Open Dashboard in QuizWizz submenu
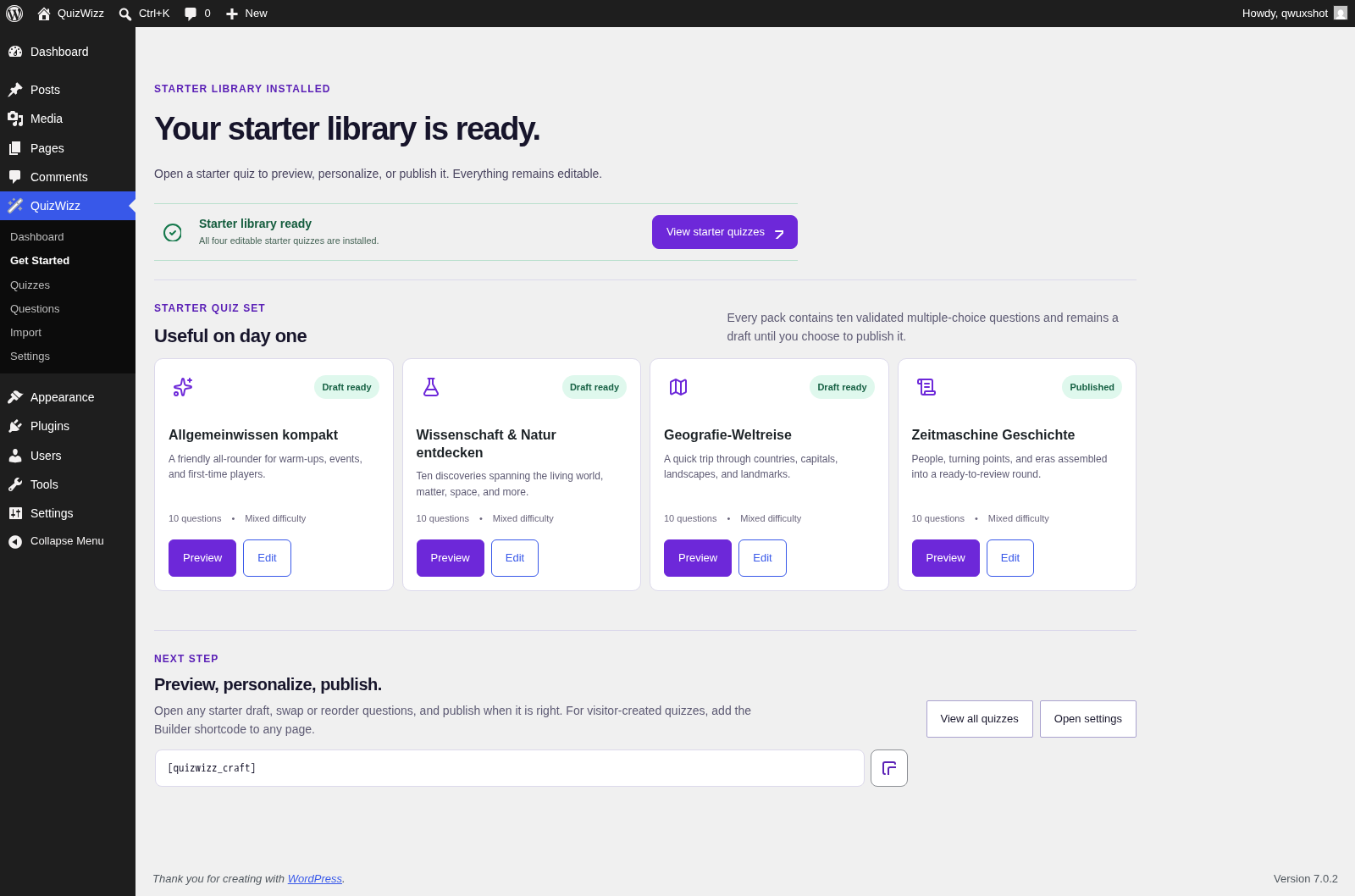The height and width of the screenshot is (896, 1355). (x=37, y=237)
